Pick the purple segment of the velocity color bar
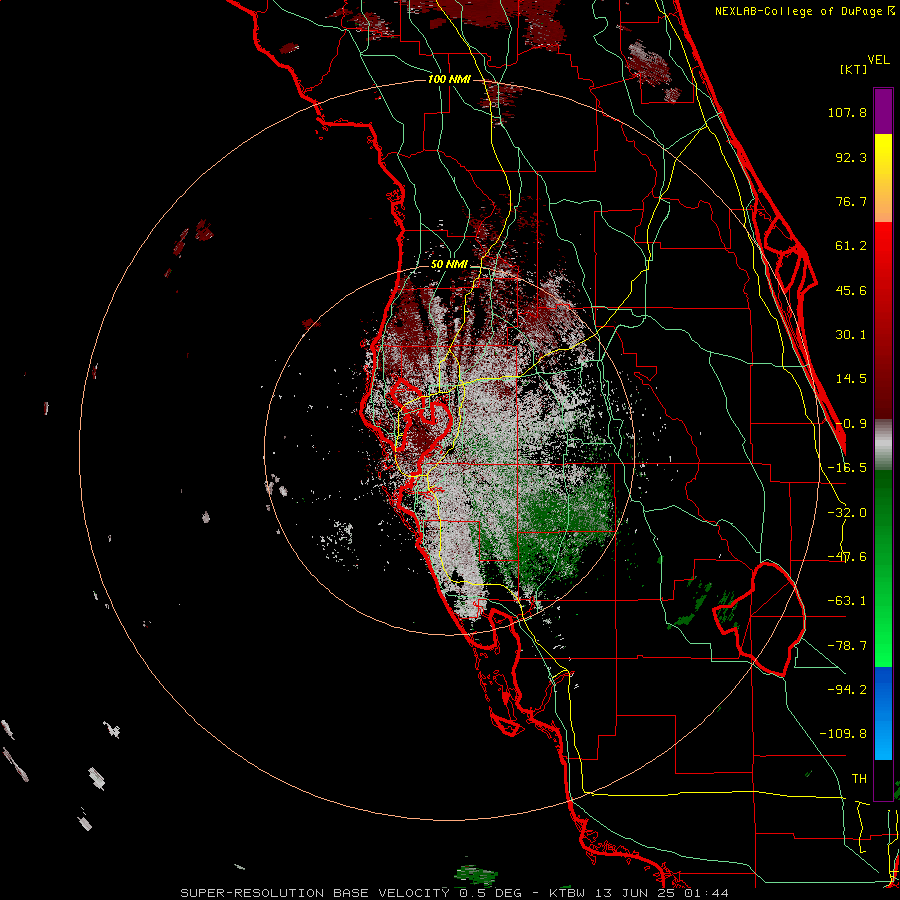Image resolution: width=900 pixels, height=900 pixels. pos(883,111)
